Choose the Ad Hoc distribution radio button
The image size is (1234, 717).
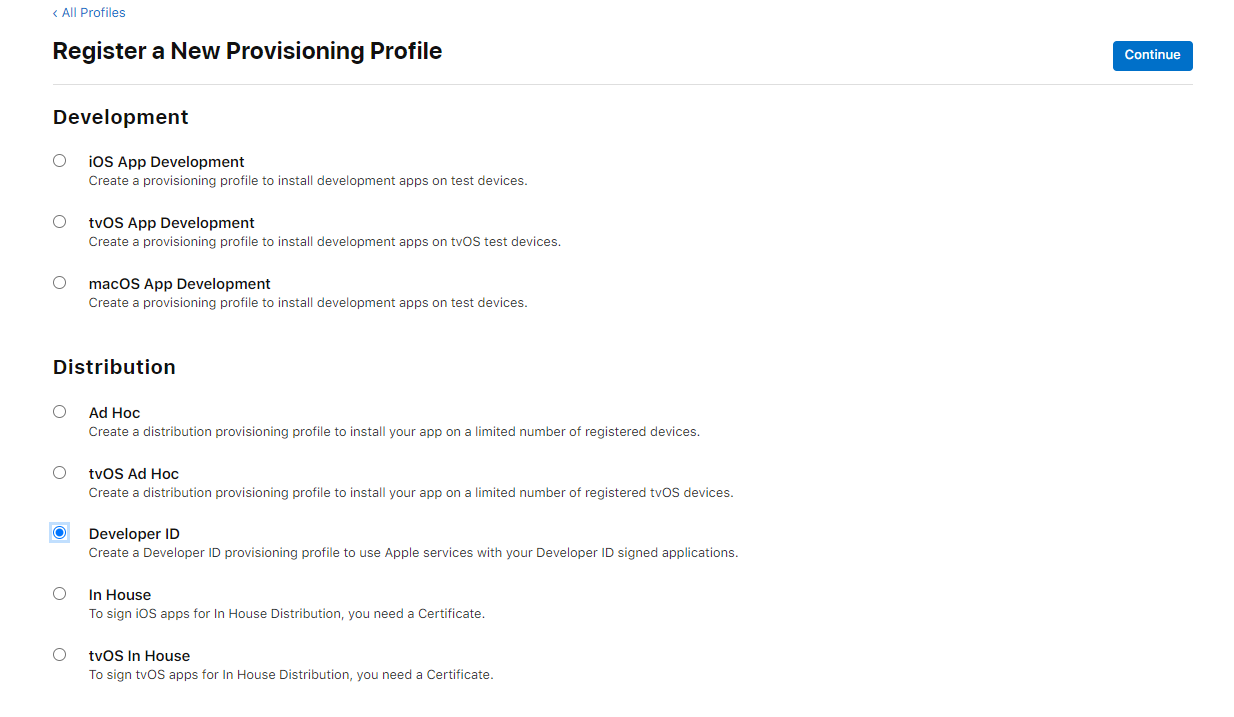[60, 412]
